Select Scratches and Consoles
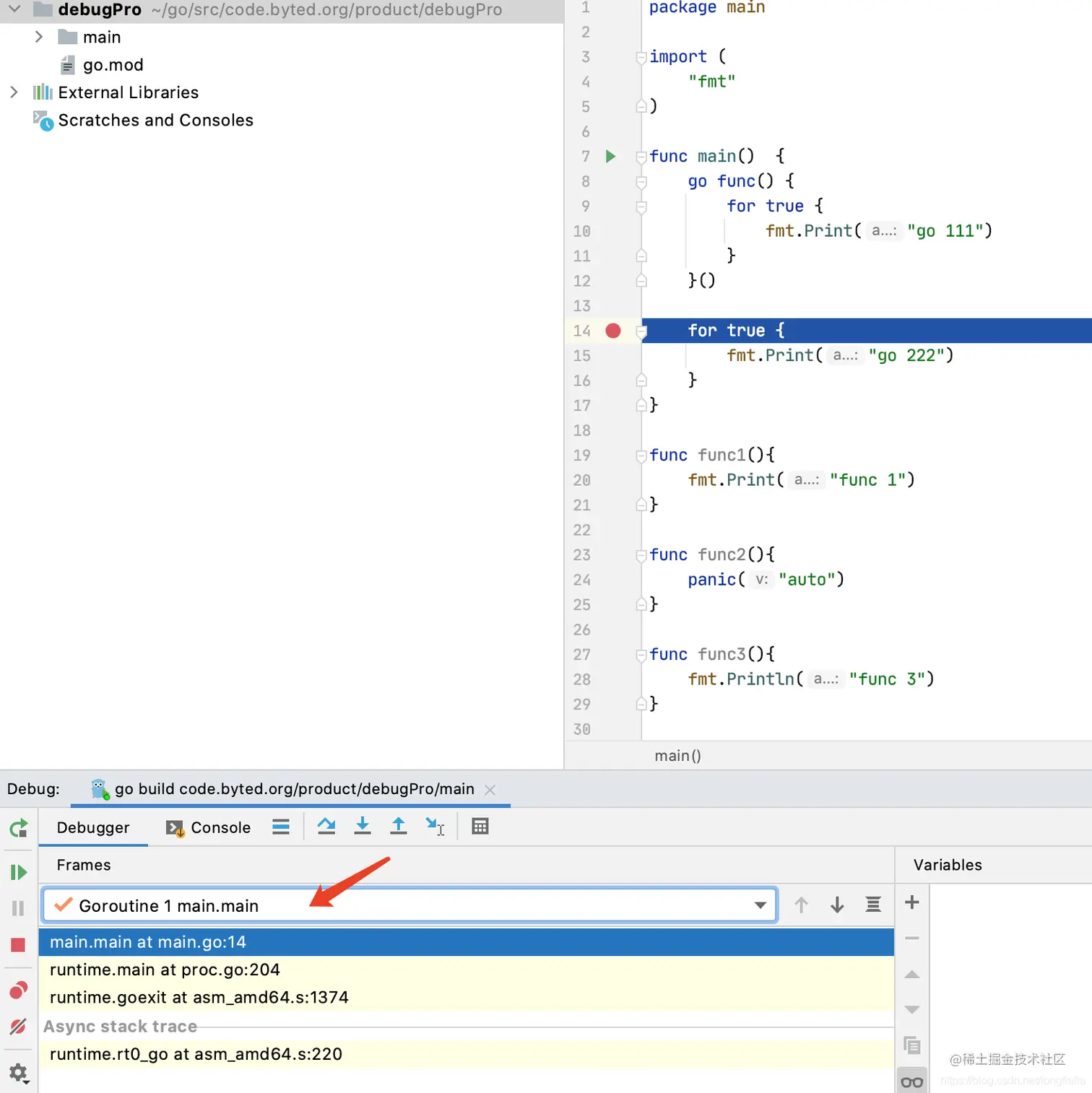The height and width of the screenshot is (1093, 1092). click(156, 120)
